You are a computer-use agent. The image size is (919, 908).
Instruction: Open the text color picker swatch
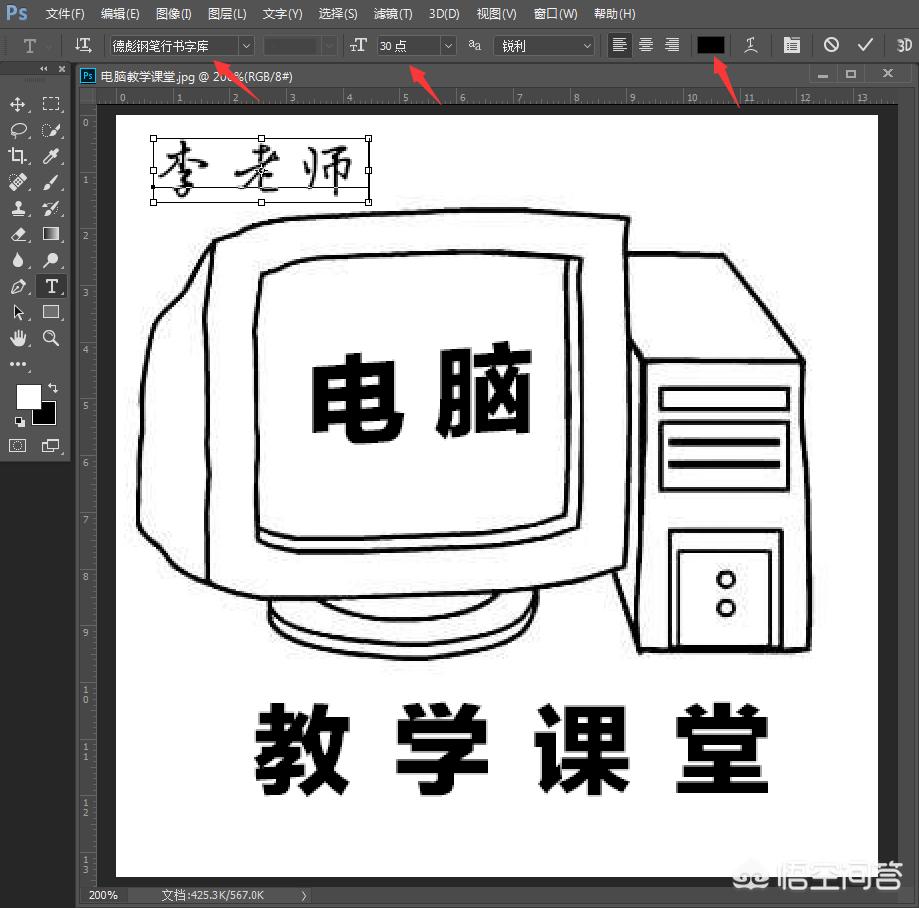(710, 45)
